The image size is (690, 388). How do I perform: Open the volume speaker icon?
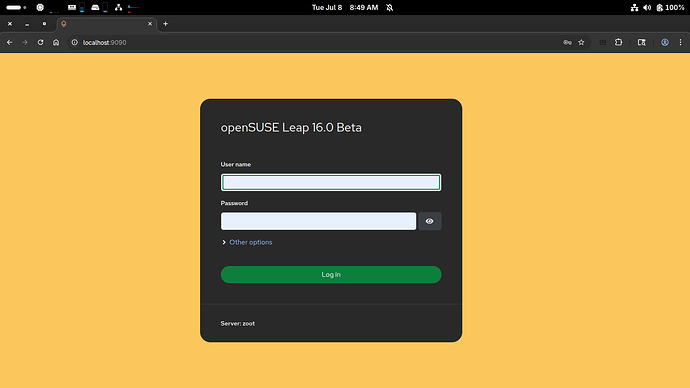[647, 7]
